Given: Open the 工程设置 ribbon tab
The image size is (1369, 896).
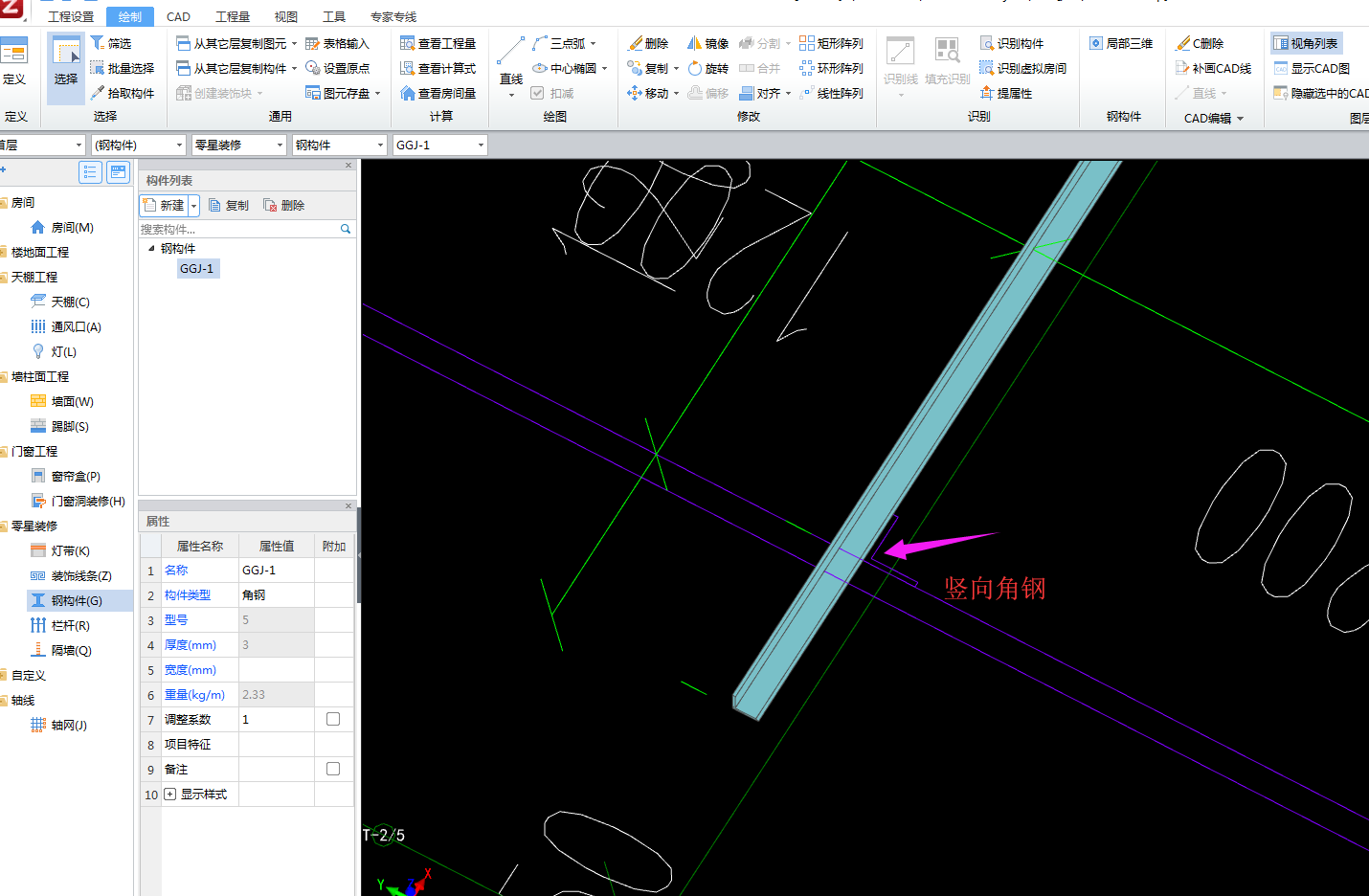Looking at the screenshot, I should (x=72, y=16).
